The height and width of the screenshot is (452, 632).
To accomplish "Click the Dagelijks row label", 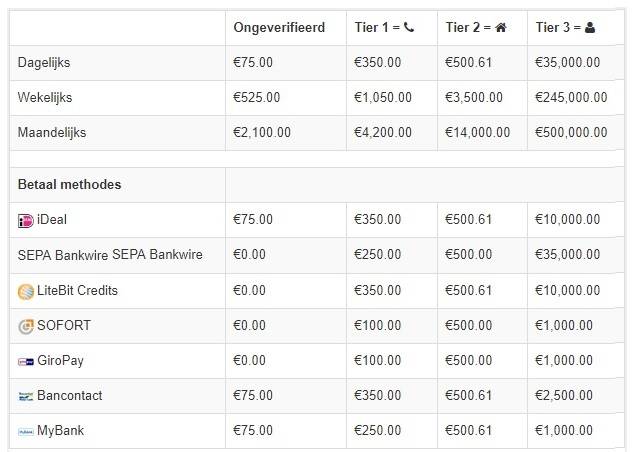I will (x=44, y=62).
